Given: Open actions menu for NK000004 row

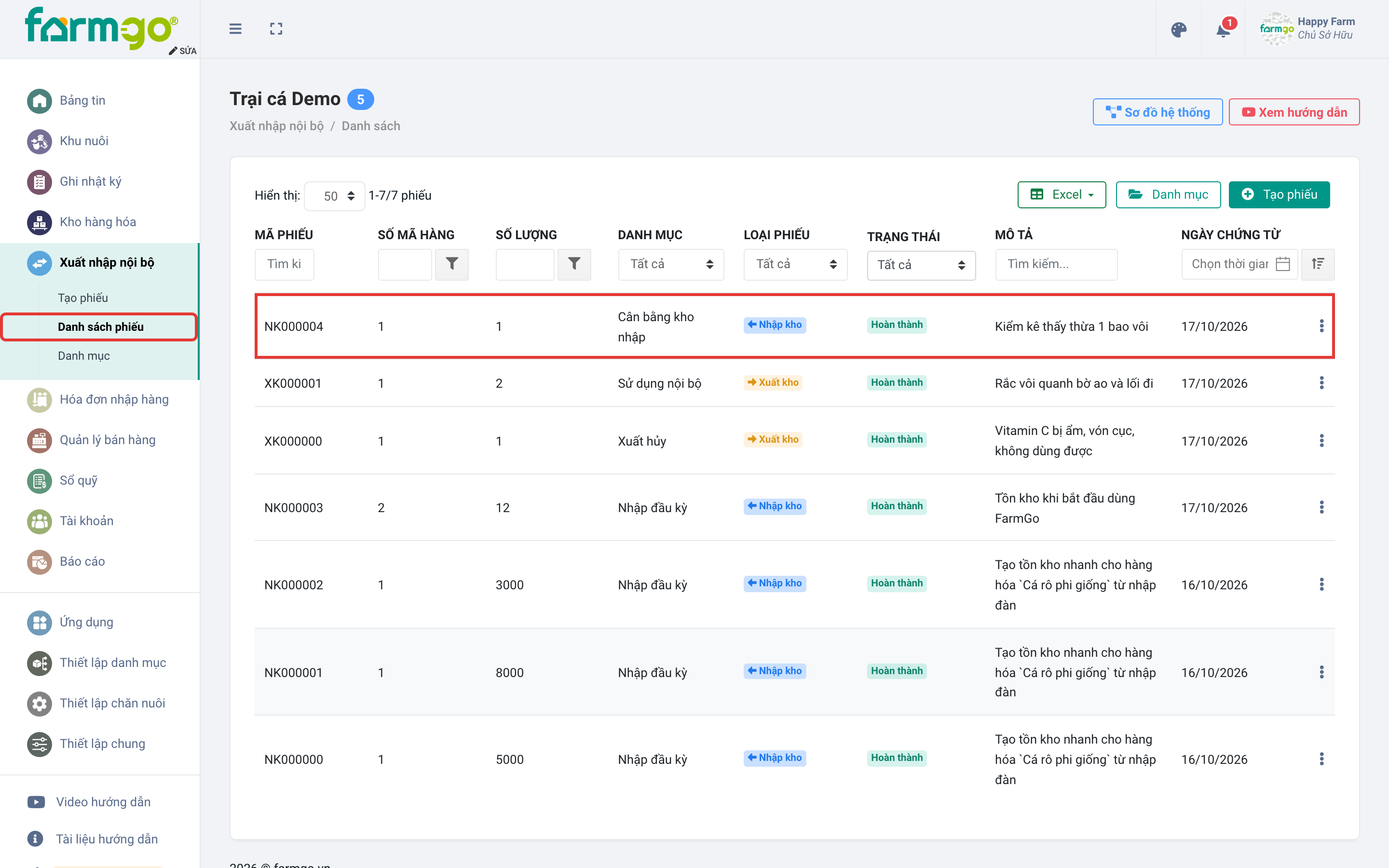Looking at the screenshot, I should click(x=1322, y=326).
